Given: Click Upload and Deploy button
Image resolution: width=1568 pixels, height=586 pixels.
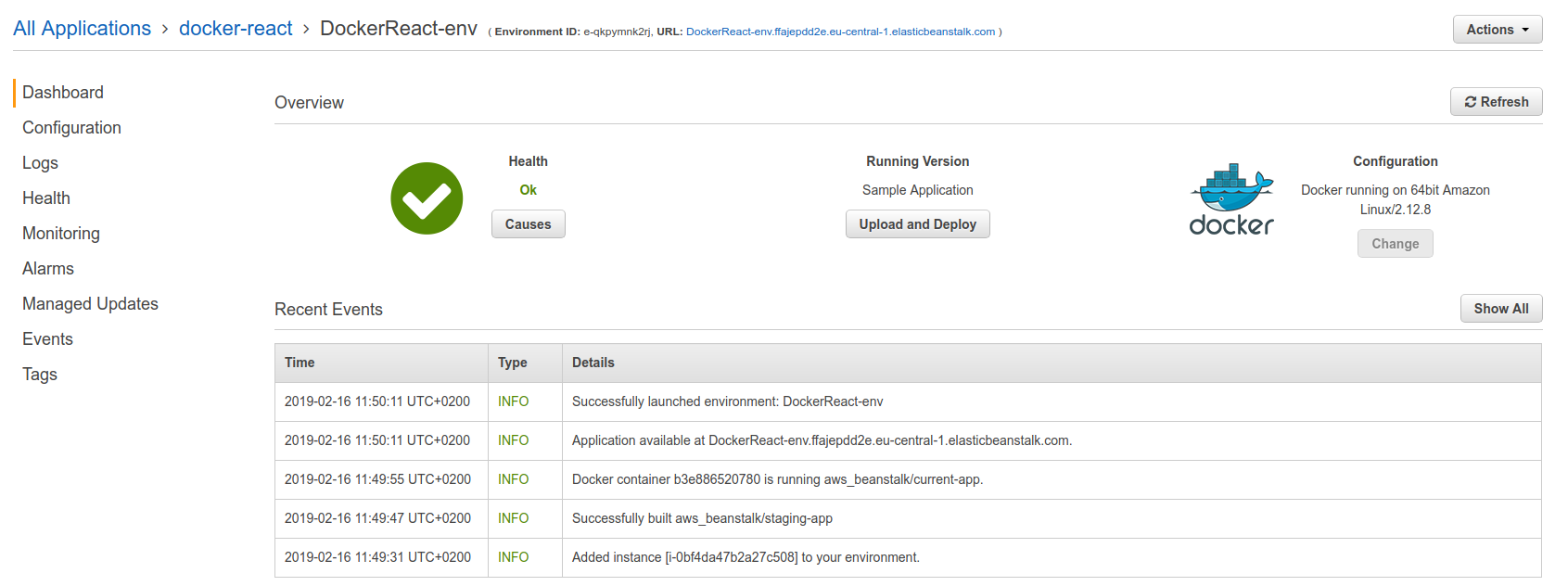Looking at the screenshot, I should coord(917,224).
